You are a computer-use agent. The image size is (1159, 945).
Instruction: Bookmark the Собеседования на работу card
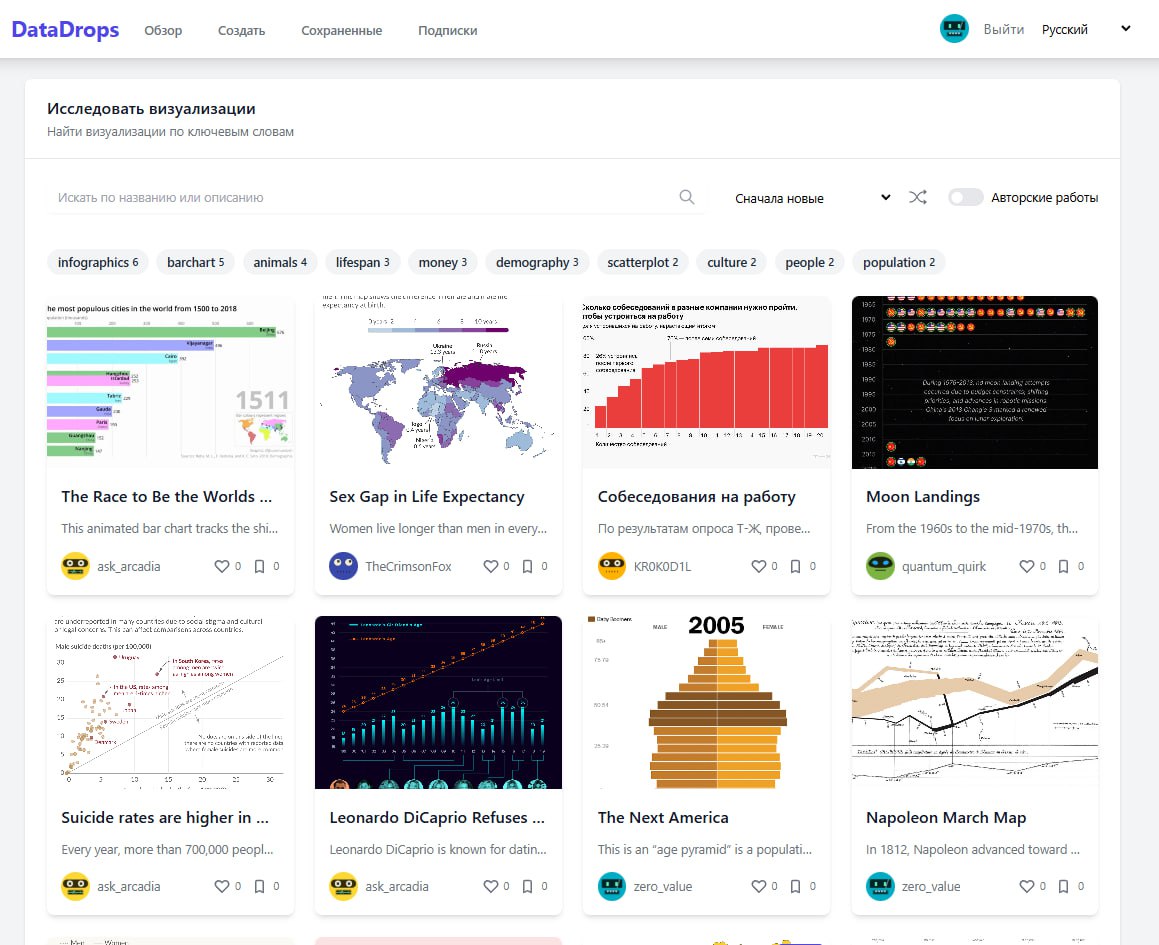point(797,565)
